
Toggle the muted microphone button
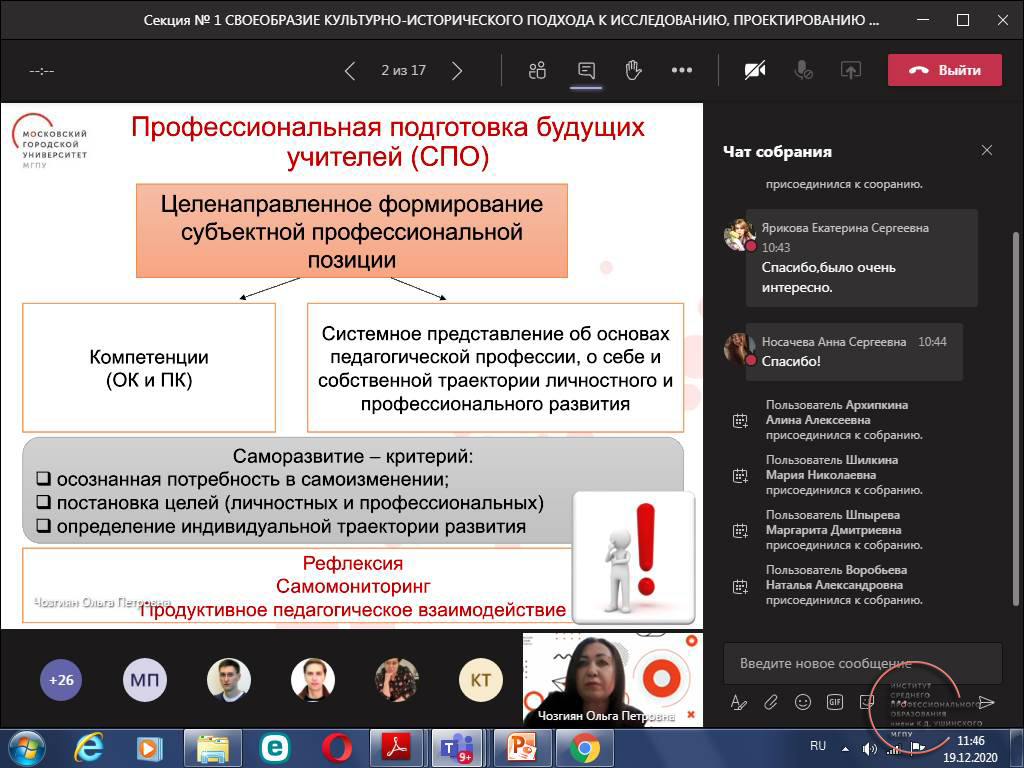pos(803,70)
